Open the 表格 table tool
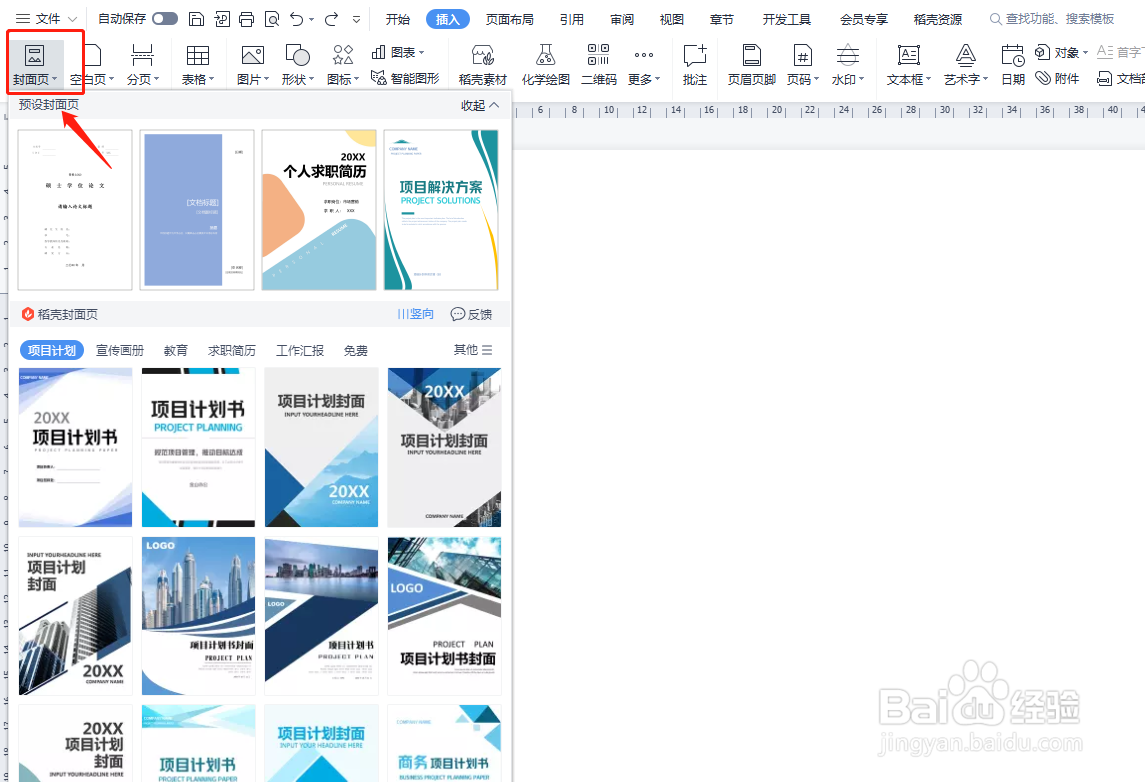Image resolution: width=1145 pixels, height=782 pixels. (198, 64)
